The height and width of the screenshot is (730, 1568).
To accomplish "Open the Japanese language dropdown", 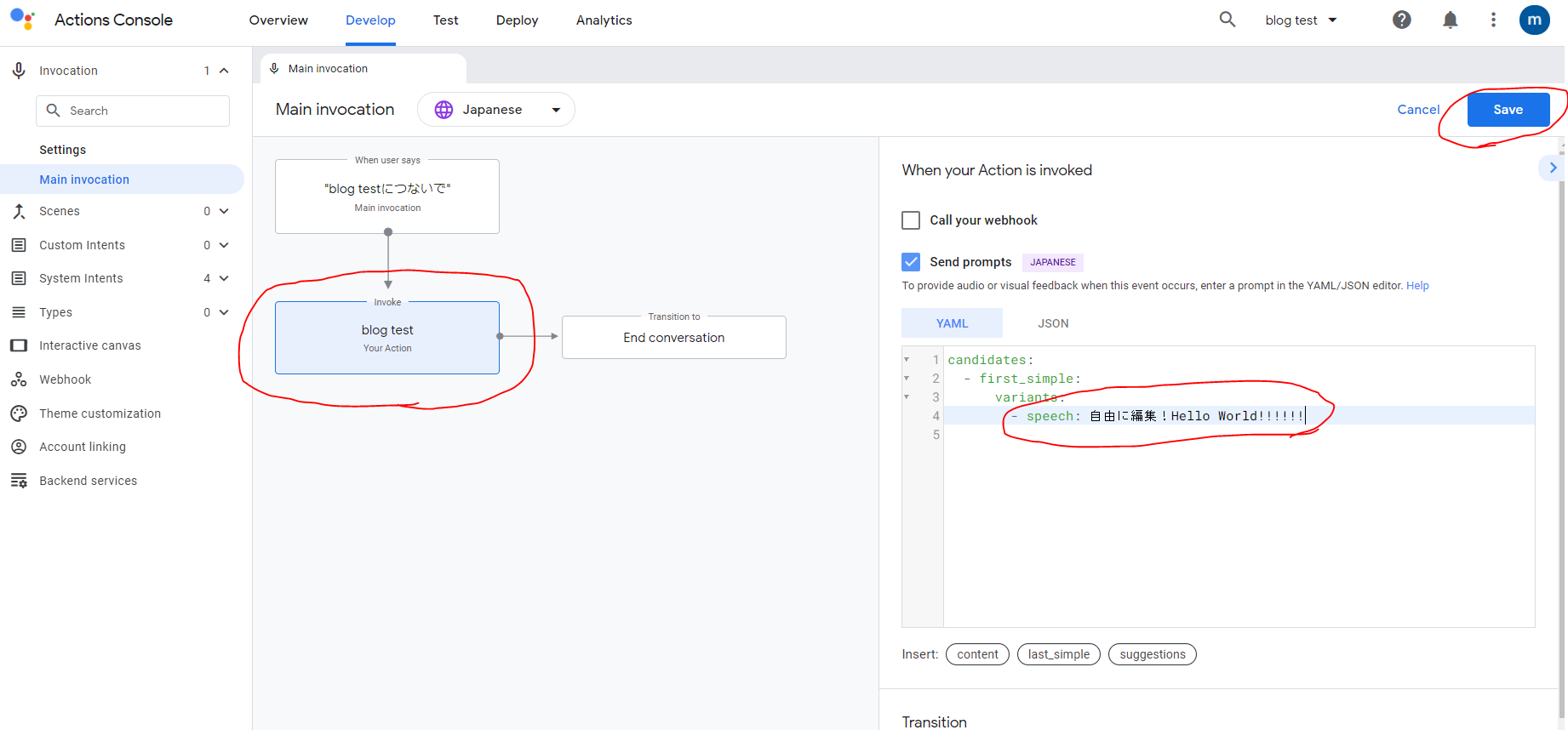I will point(496,110).
